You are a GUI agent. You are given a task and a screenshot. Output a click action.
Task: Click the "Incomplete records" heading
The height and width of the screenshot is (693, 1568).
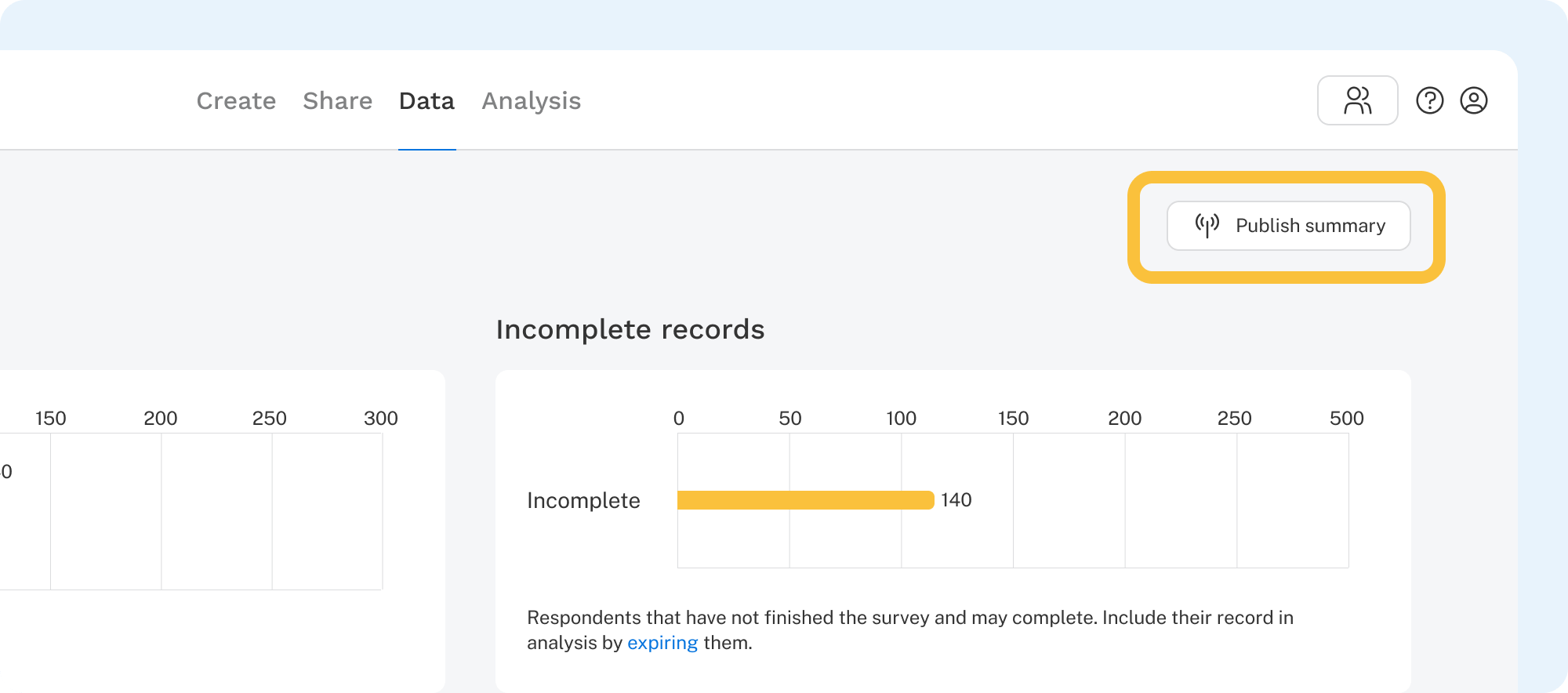pyautogui.click(x=630, y=330)
